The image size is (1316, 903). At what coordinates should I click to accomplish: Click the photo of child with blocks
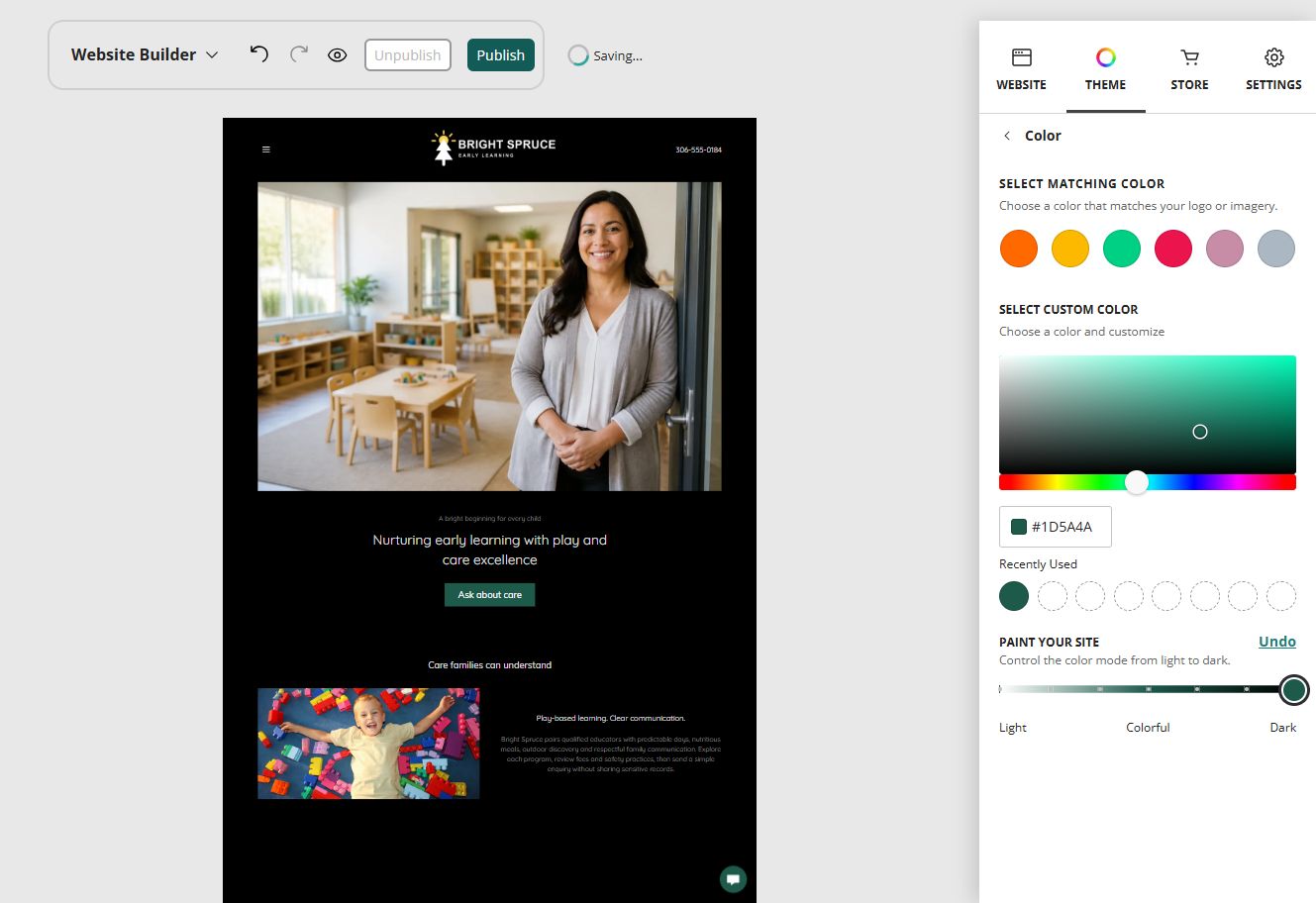coord(368,744)
